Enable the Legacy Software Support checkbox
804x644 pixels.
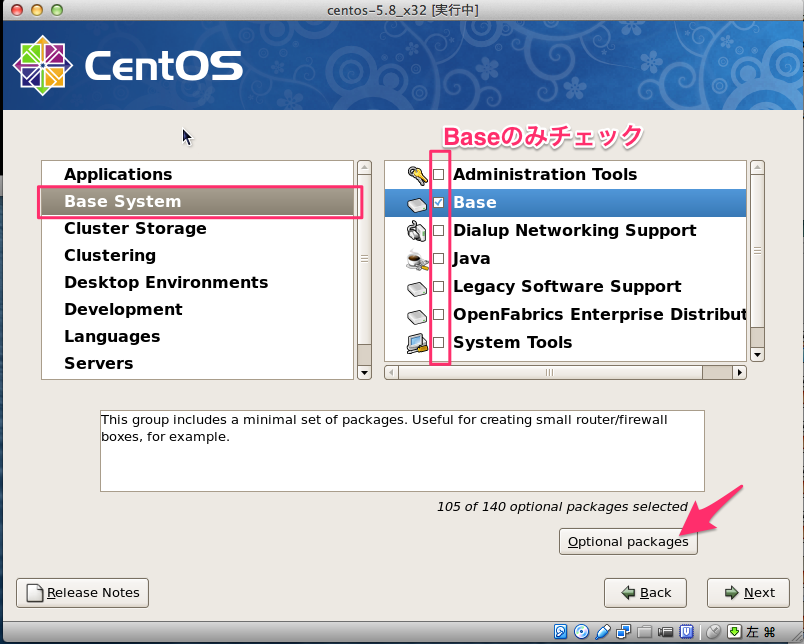(438, 286)
